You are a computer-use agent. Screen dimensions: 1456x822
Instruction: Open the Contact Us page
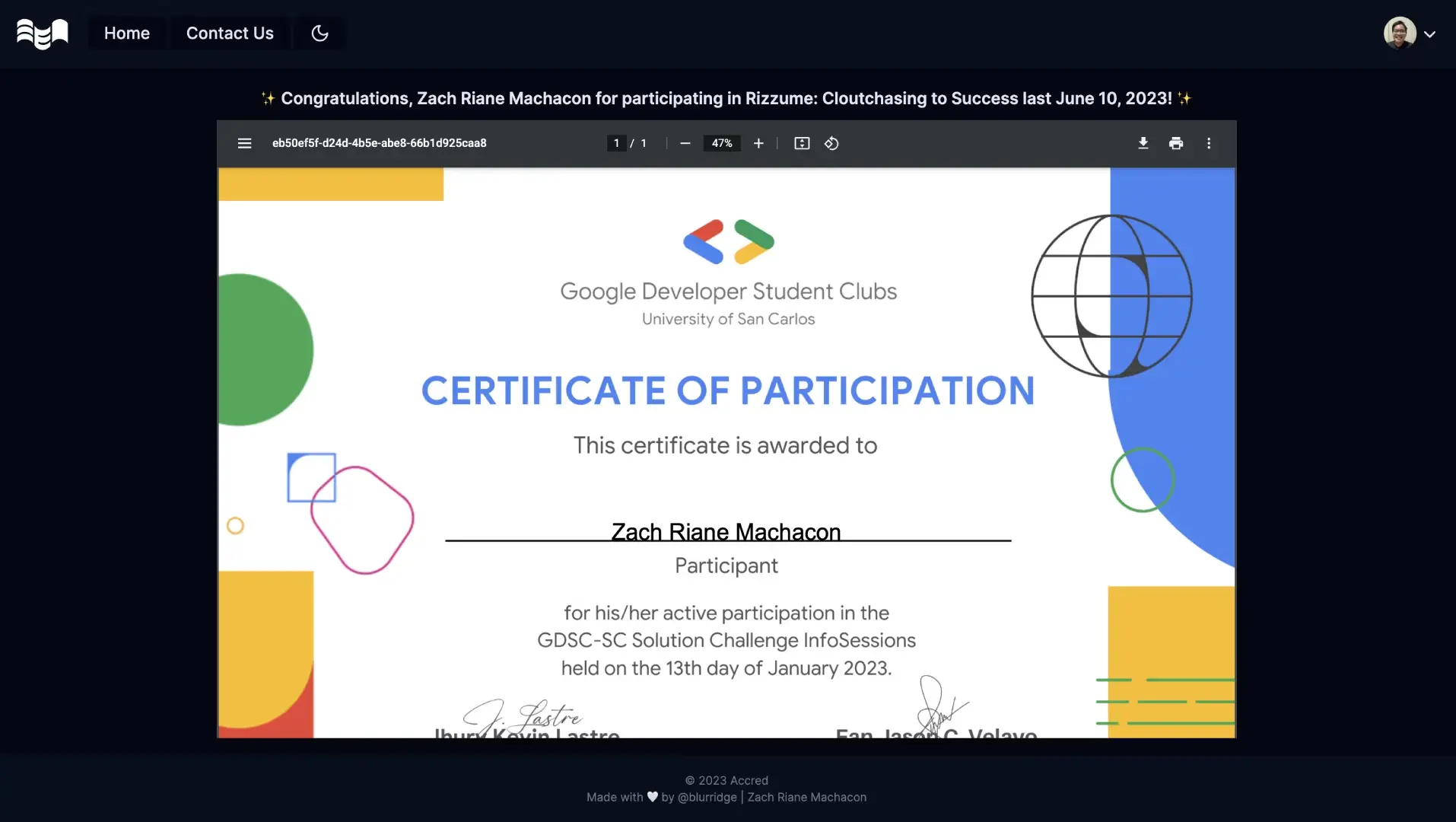229,33
